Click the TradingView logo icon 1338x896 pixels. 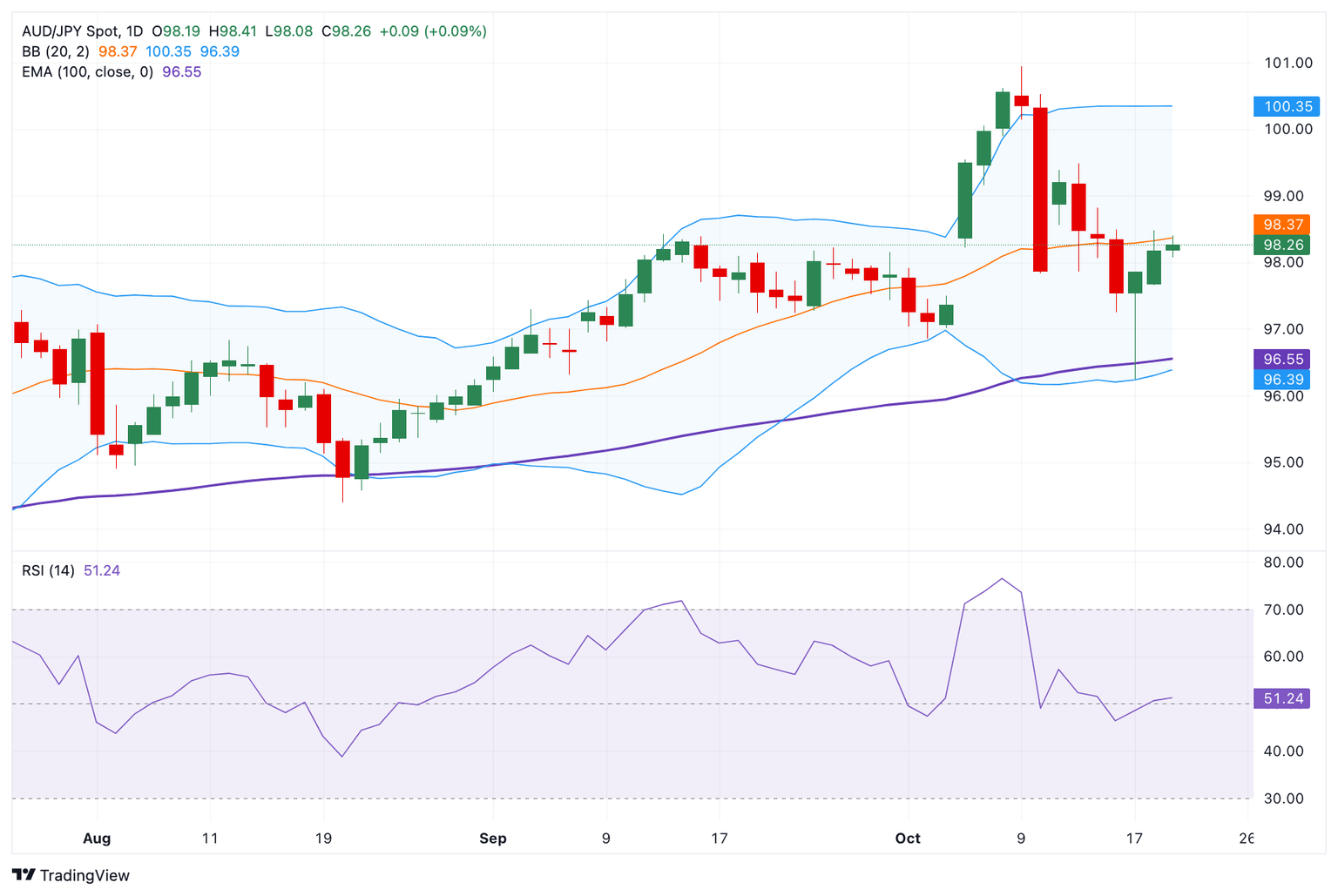click(x=24, y=875)
